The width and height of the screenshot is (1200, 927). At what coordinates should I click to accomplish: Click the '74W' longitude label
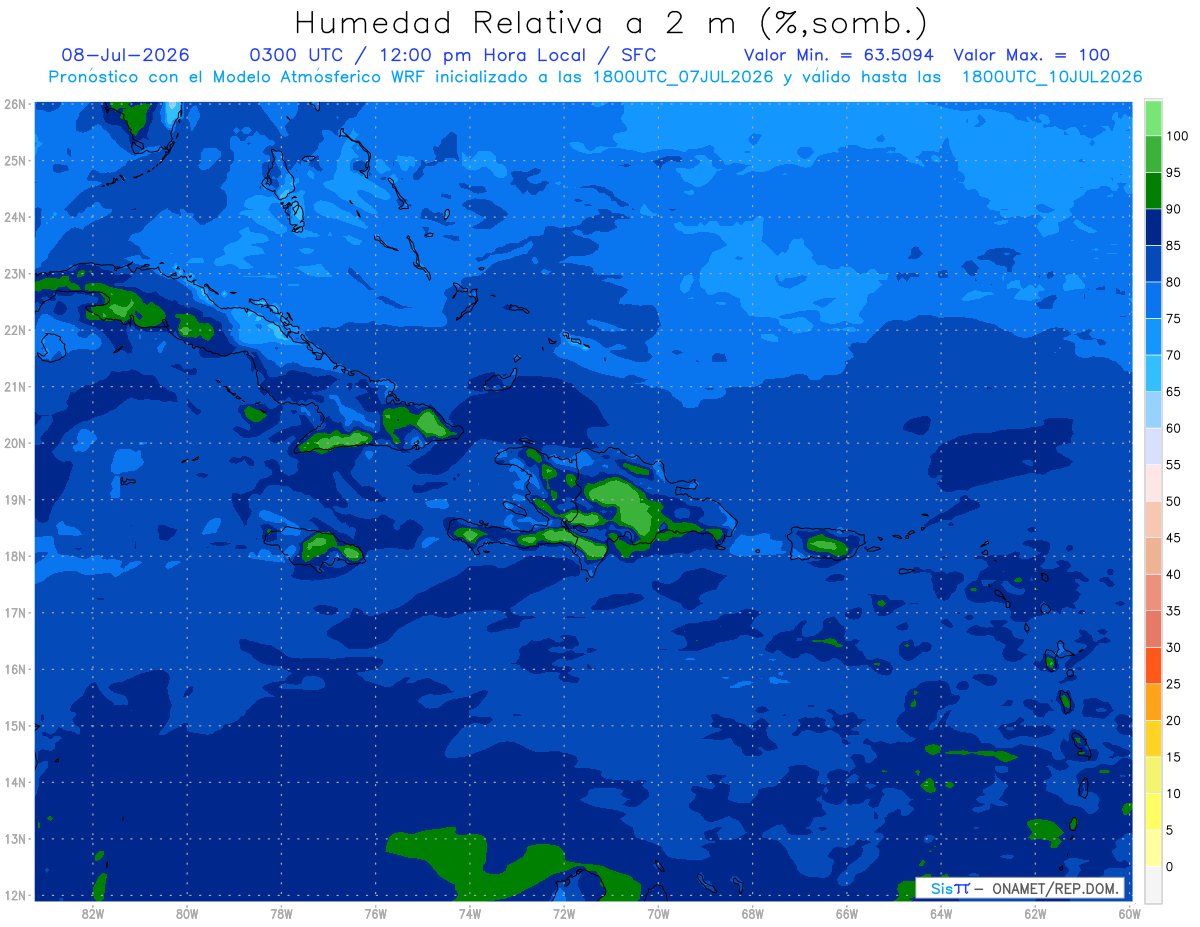470,913
